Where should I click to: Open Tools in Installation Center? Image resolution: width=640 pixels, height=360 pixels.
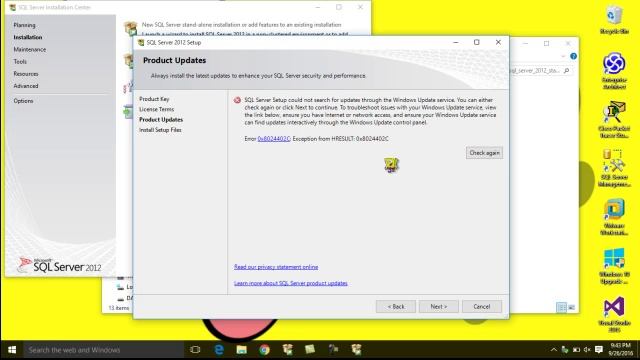click(x=20, y=62)
